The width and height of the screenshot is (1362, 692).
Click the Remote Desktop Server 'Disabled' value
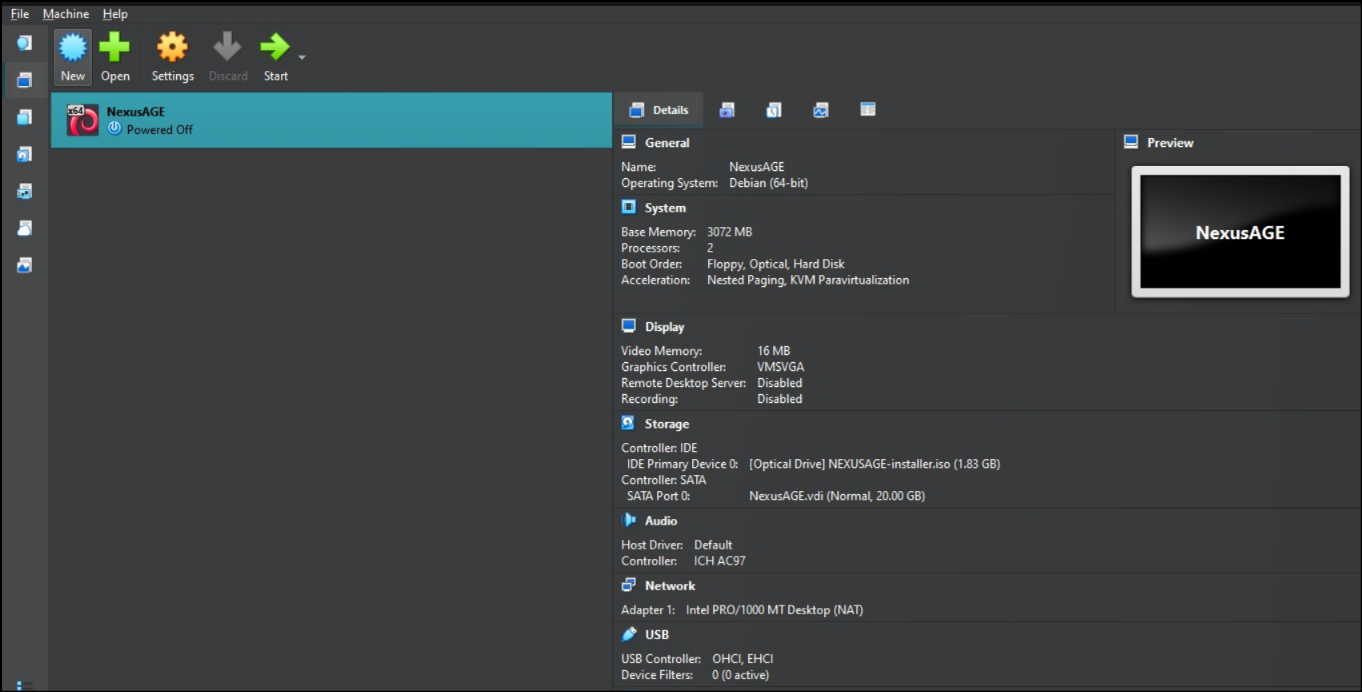click(780, 383)
